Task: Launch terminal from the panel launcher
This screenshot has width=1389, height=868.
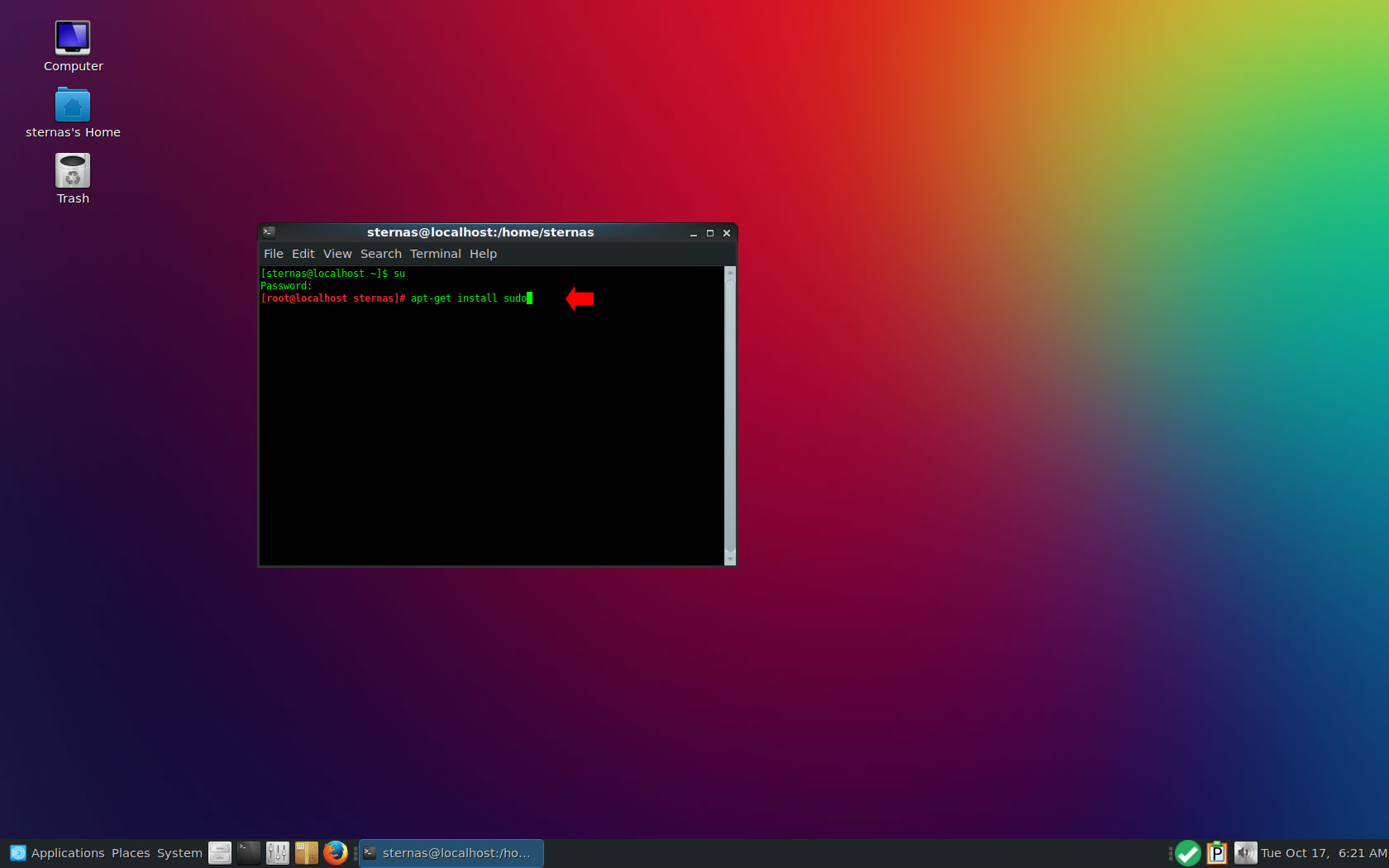Action: coord(249,853)
